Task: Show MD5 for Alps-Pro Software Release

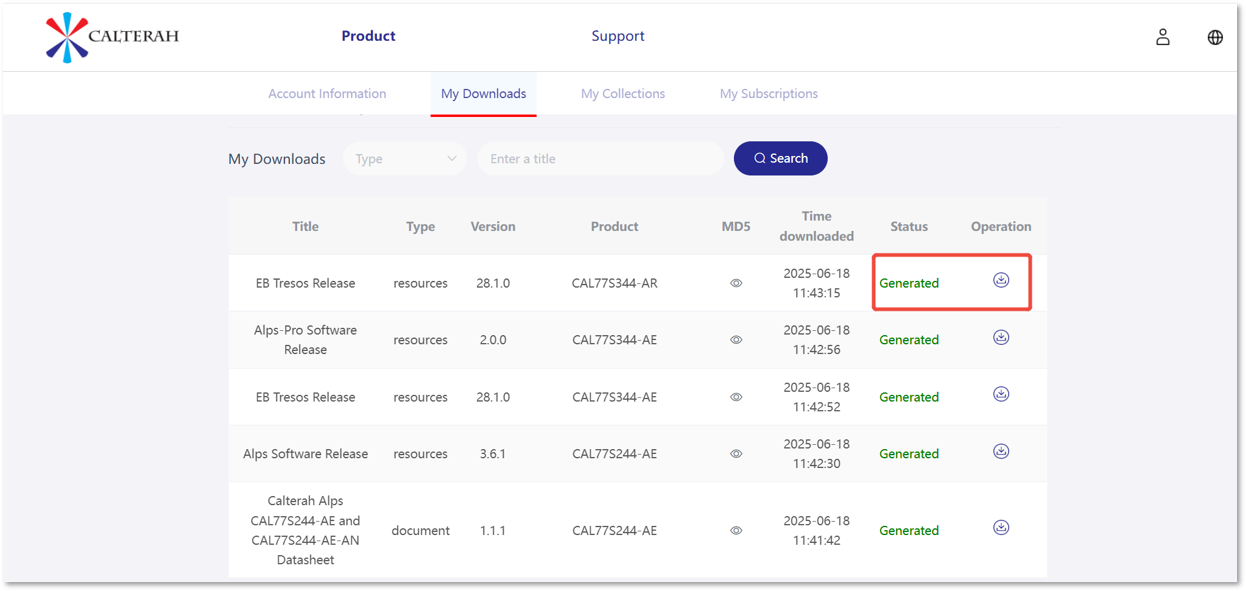Action: click(736, 340)
